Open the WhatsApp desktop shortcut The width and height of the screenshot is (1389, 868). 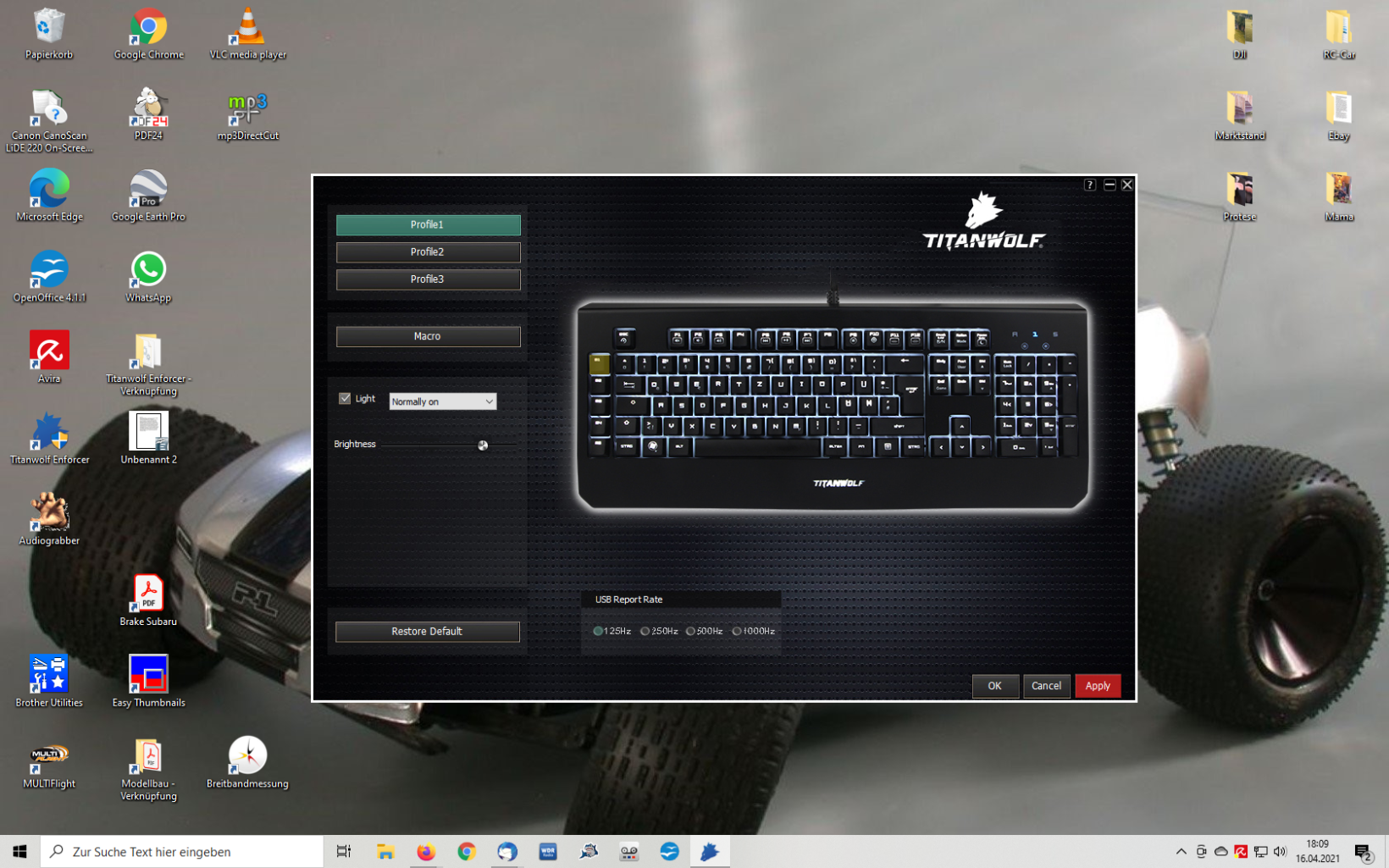coord(148,277)
